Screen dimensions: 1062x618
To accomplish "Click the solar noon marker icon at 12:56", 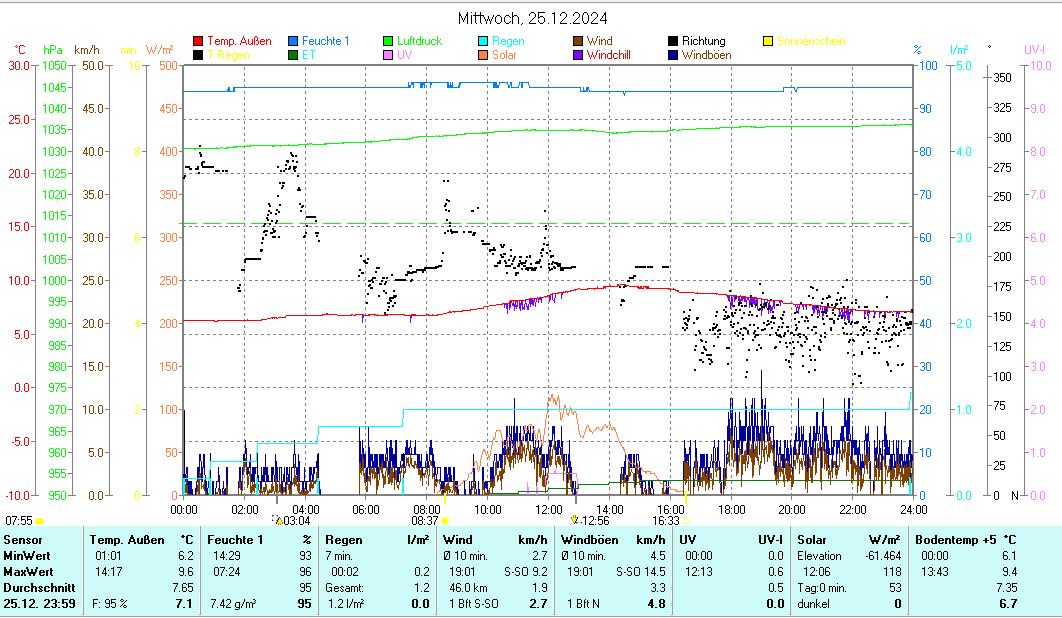I will [575, 520].
